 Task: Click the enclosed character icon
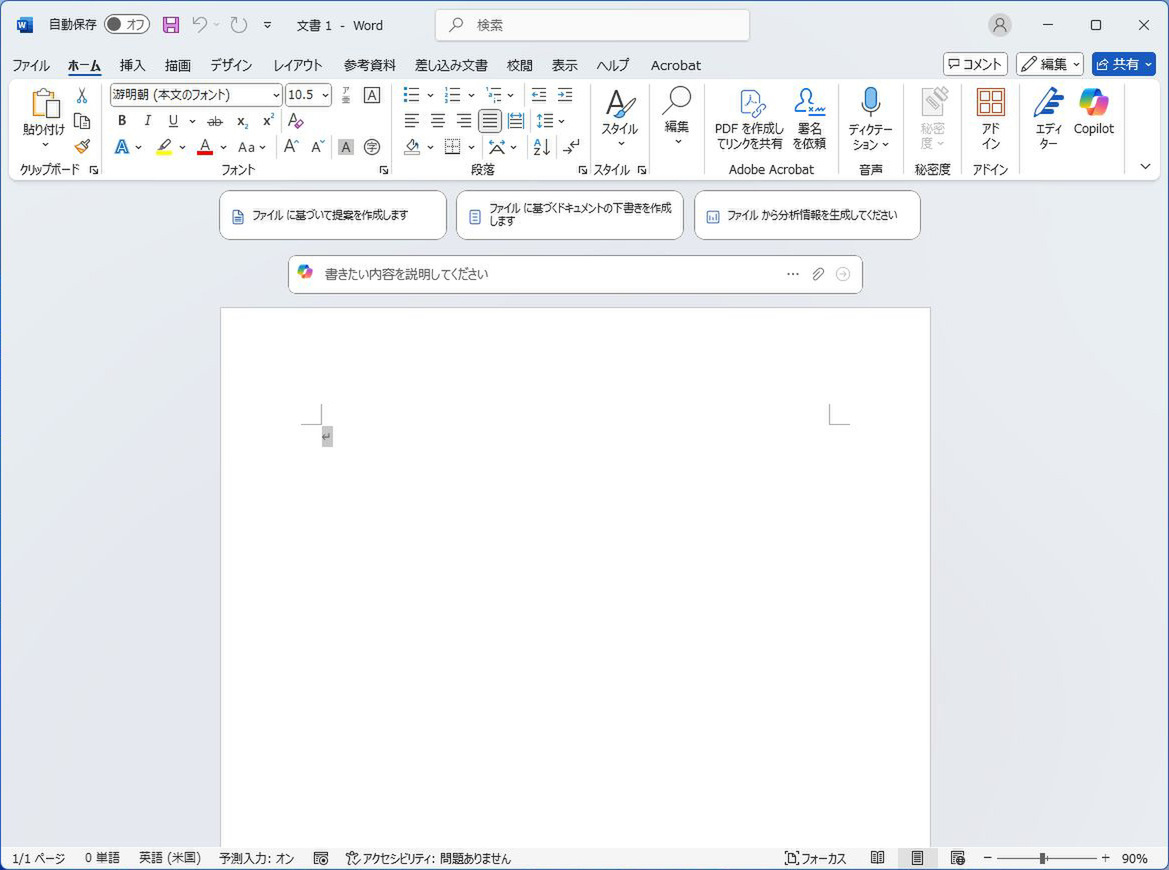372,147
